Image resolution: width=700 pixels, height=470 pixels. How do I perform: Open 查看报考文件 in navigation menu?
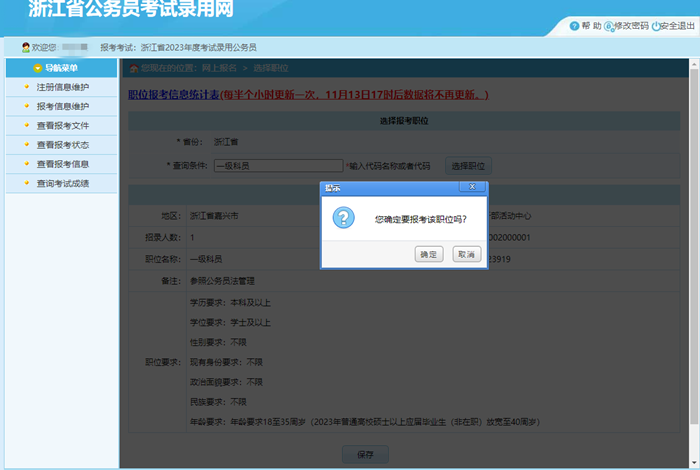pyautogui.click(x=62, y=126)
